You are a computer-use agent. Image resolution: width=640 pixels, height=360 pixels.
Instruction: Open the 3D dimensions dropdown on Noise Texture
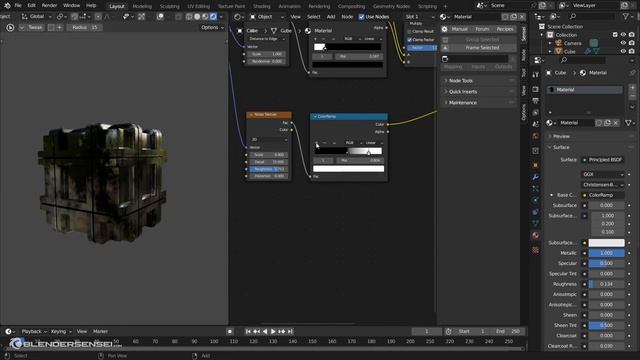(x=269, y=140)
